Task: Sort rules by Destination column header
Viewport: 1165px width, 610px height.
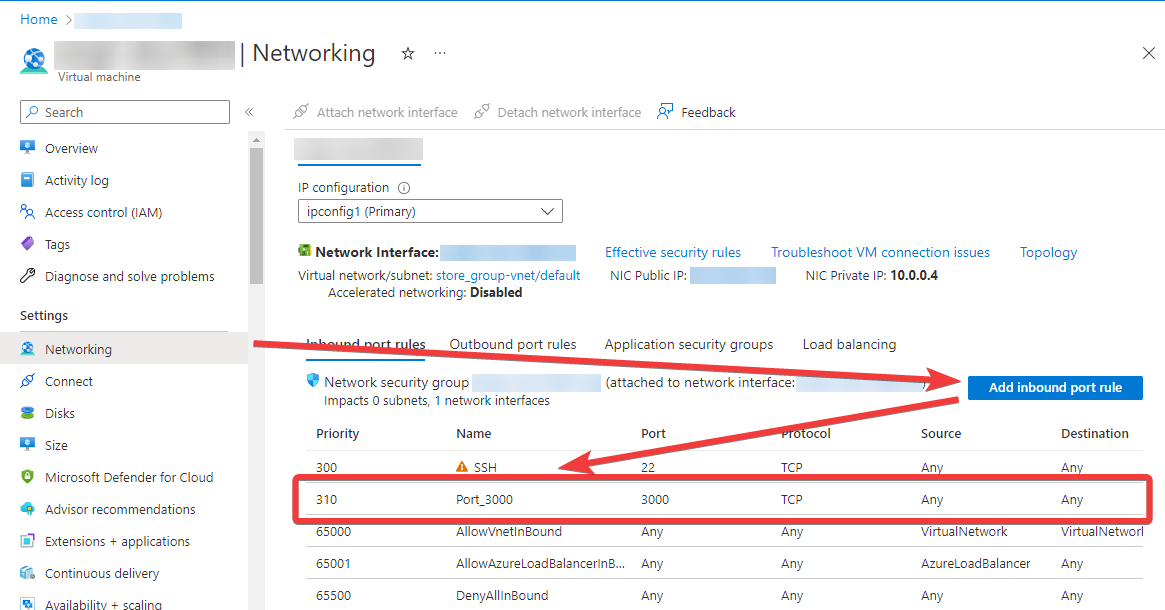Action: click(x=1094, y=433)
